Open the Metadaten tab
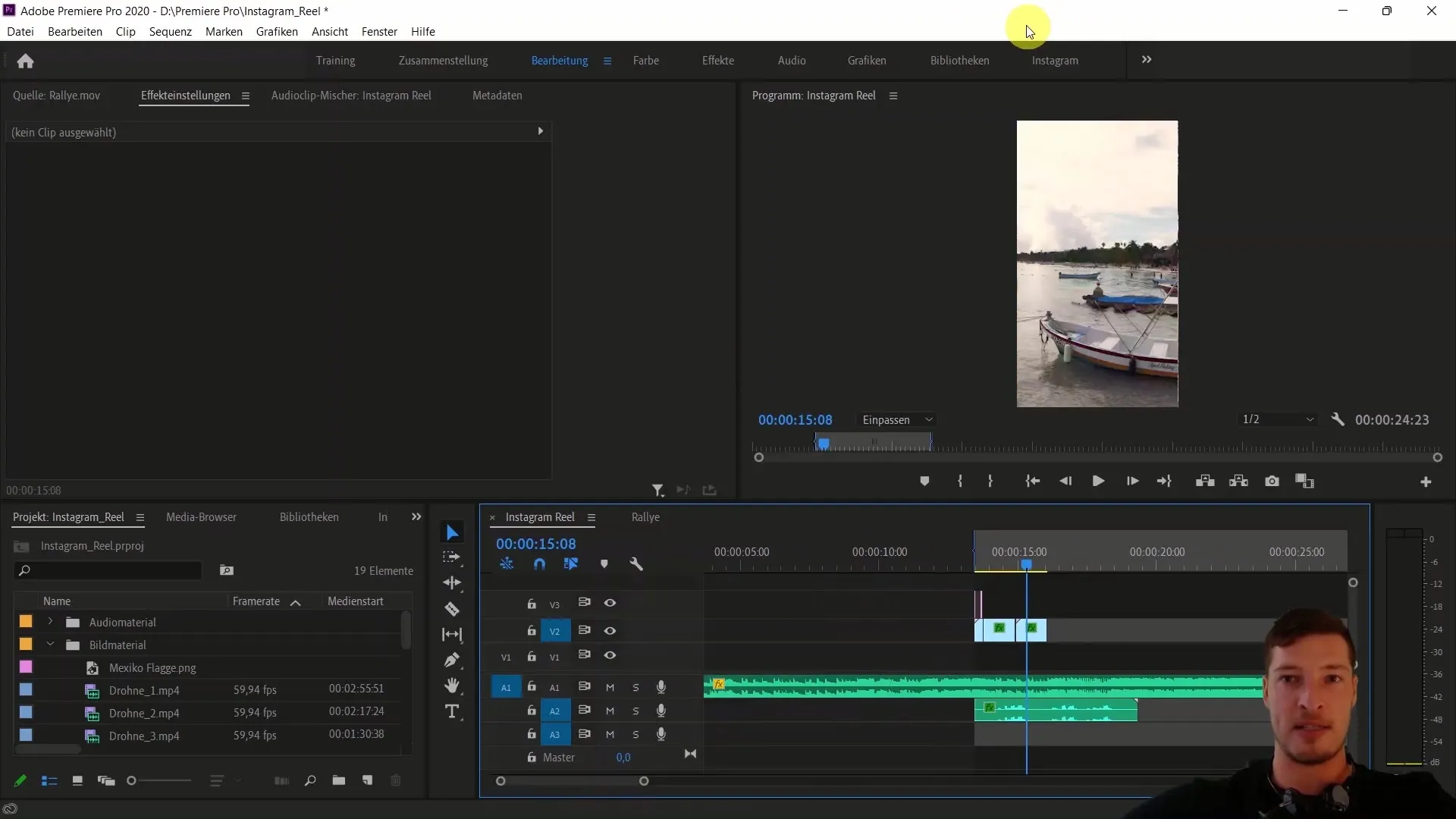 click(x=497, y=96)
